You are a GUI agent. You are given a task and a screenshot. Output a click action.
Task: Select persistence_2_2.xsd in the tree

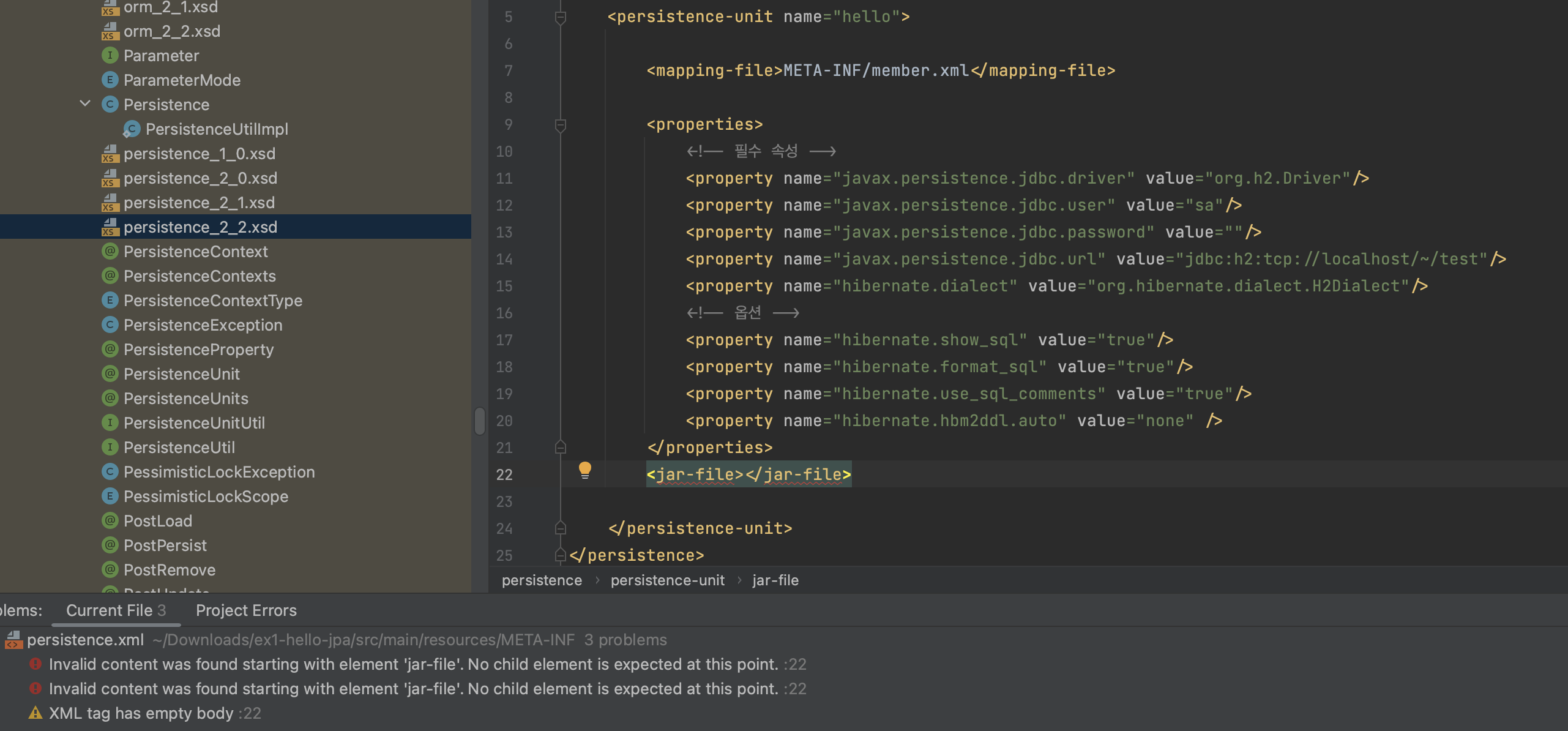236,227
